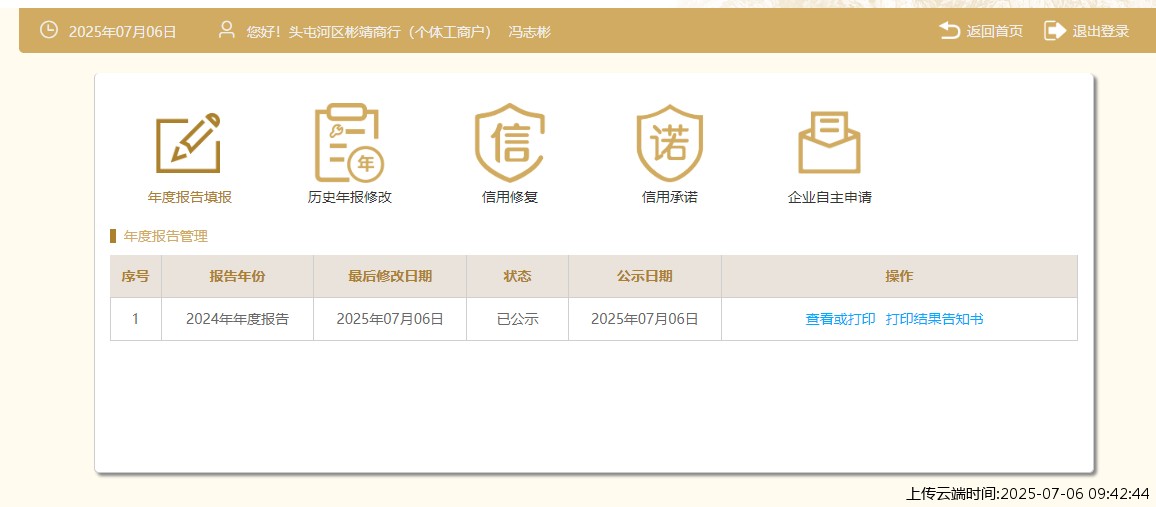Click the 公示日期 column header
Image resolution: width=1156 pixels, height=507 pixels.
tap(644, 276)
